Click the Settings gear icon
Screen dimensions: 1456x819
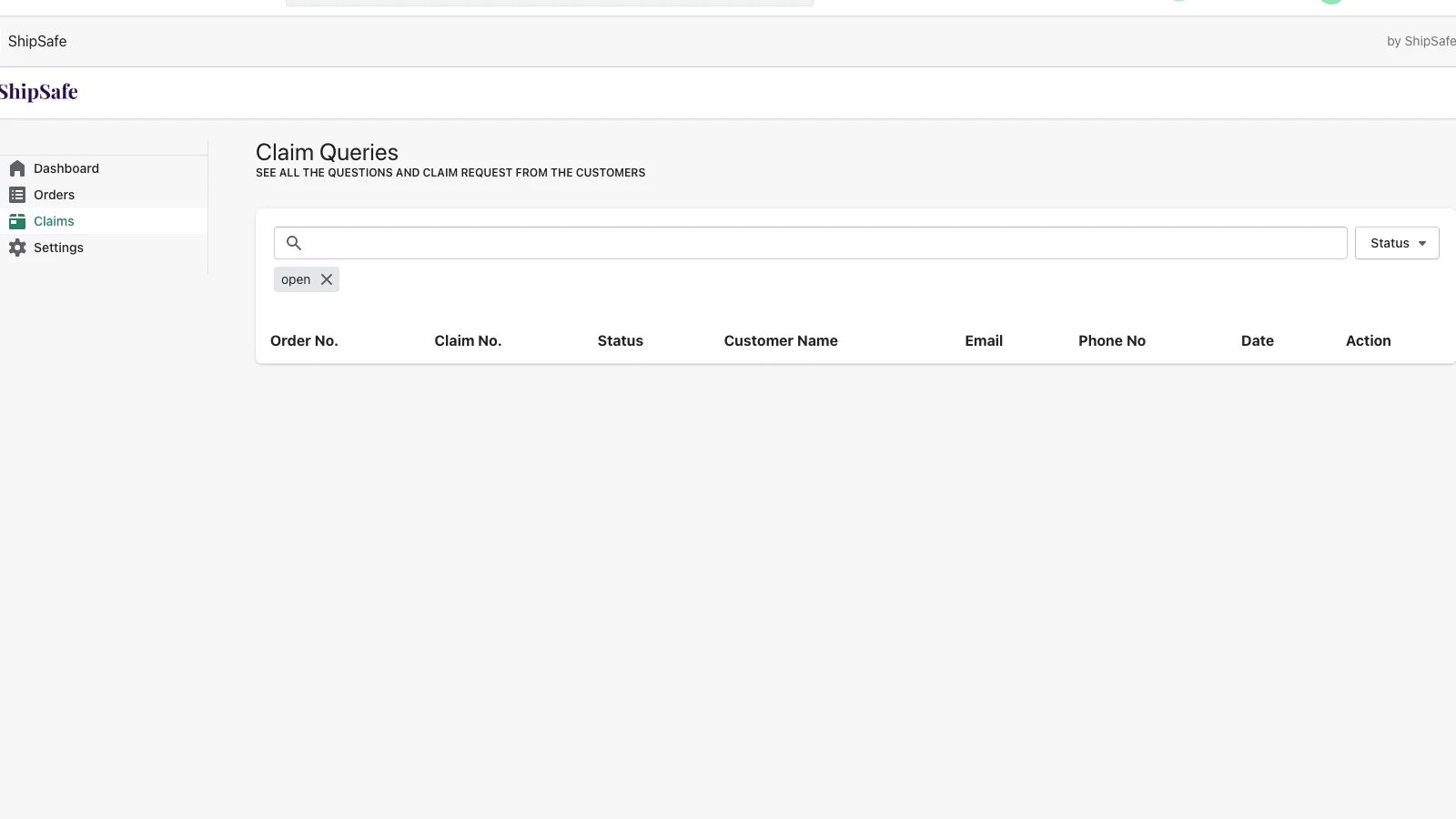(17, 248)
